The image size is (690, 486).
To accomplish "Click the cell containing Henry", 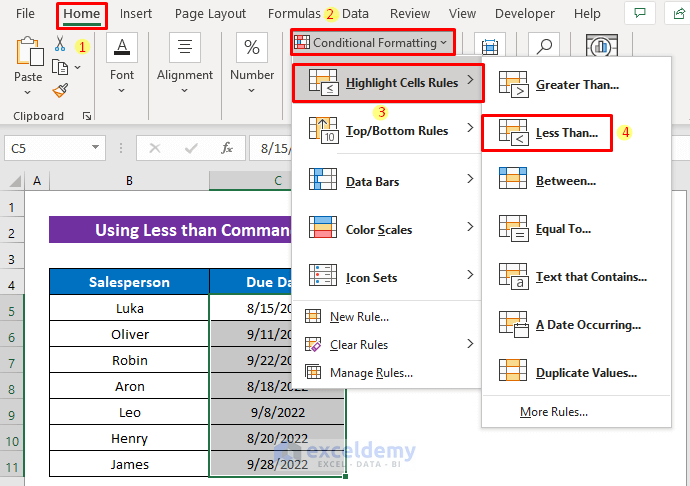I will point(129,438).
